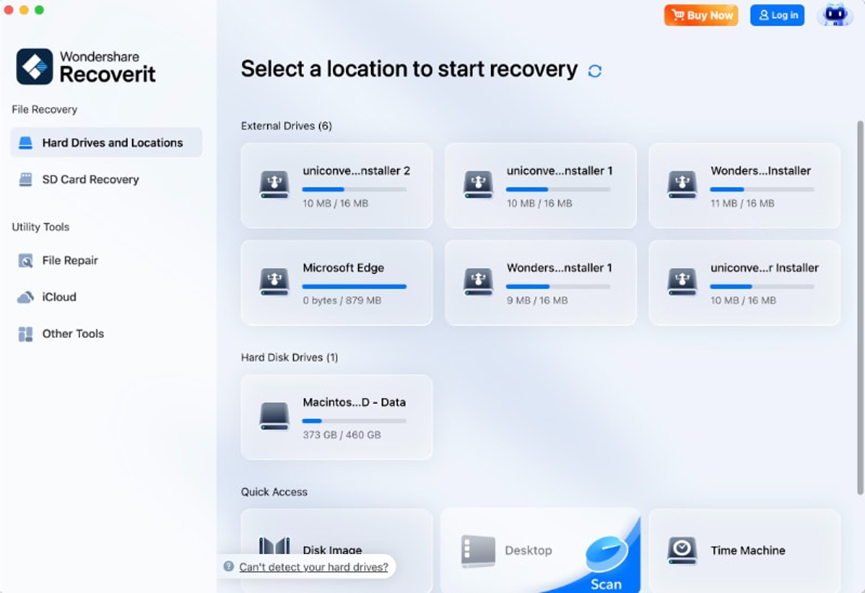Click the Buy Now button
This screenshot has height=593, width=865.
tap(701, 15)
